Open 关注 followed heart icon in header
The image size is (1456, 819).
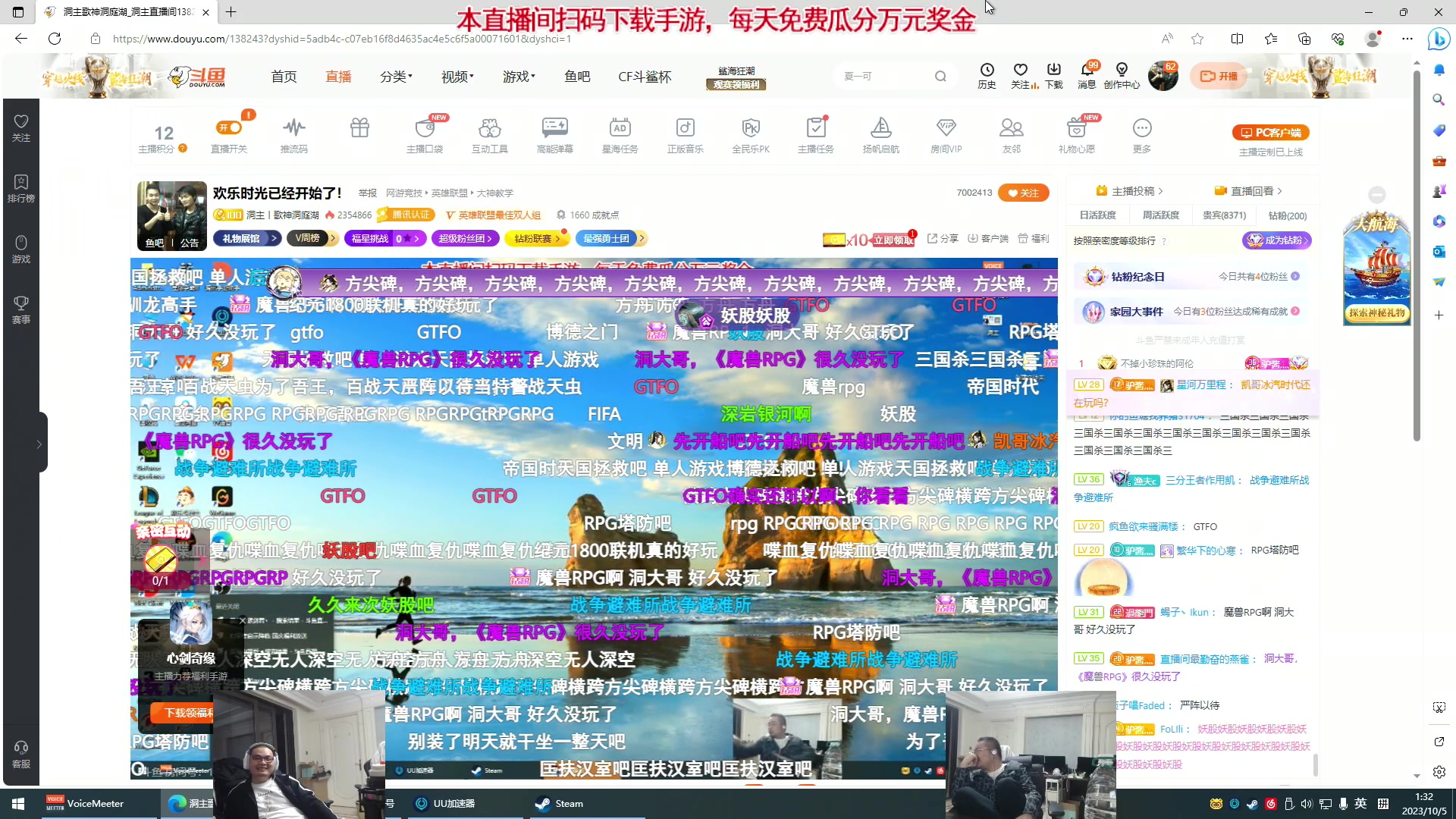[1021, 76]
